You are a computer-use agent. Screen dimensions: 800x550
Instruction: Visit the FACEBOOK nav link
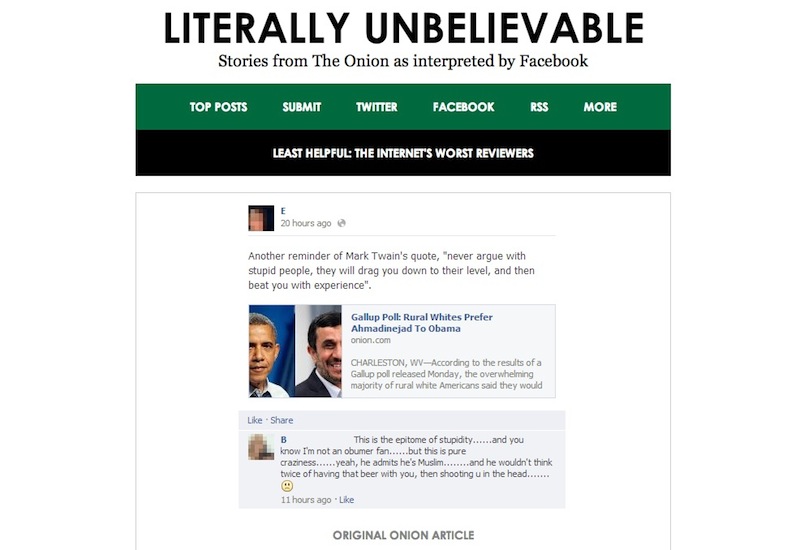pos(463,107)
